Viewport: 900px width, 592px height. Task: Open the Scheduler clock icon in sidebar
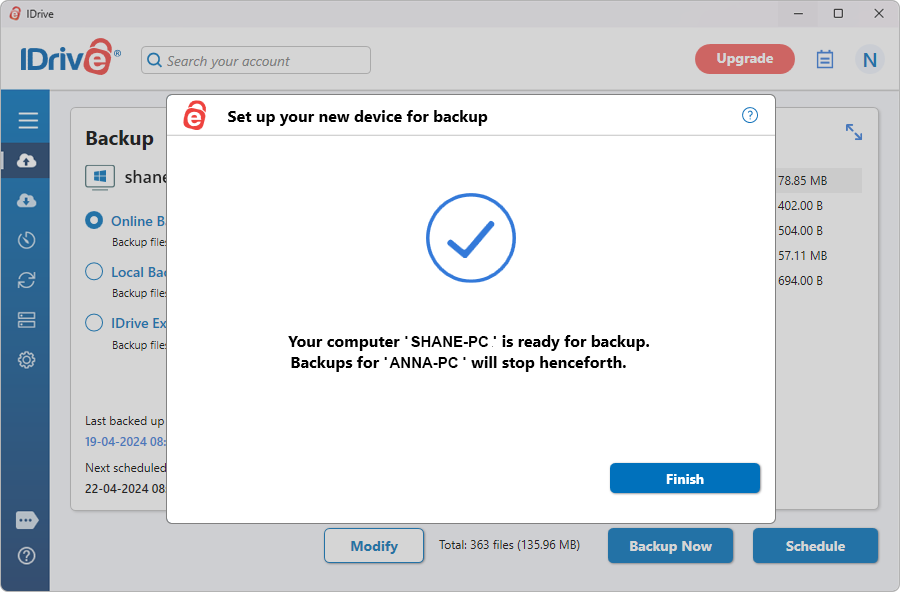(x=27, y=240)
